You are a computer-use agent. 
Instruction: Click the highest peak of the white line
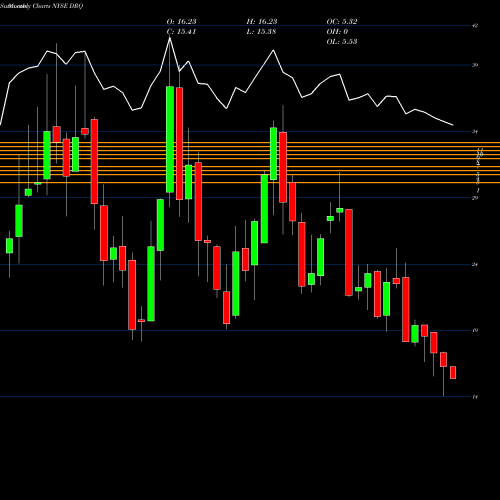pos(170,38)
